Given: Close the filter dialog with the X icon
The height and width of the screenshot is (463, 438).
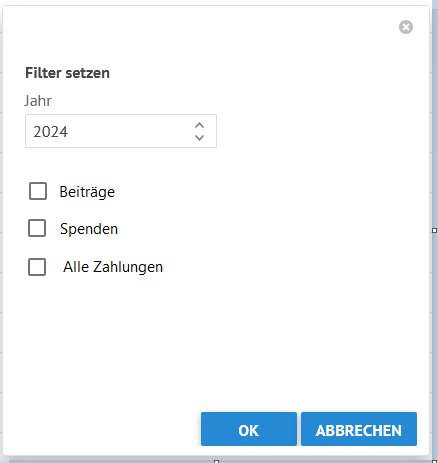Looking at the screenshot, I should click(x=406, y=27).
